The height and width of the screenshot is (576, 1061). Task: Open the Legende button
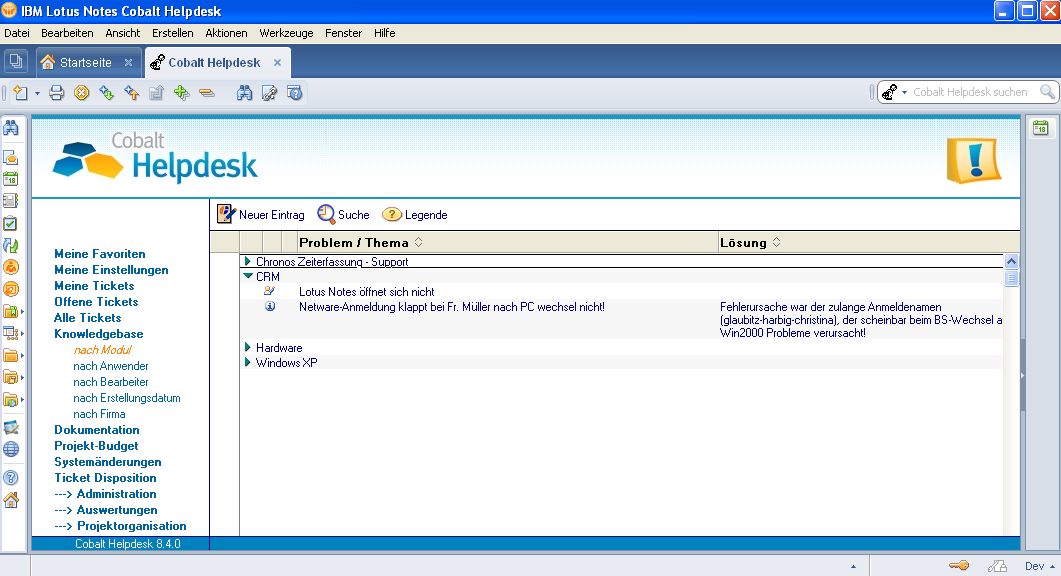(415, 215)
